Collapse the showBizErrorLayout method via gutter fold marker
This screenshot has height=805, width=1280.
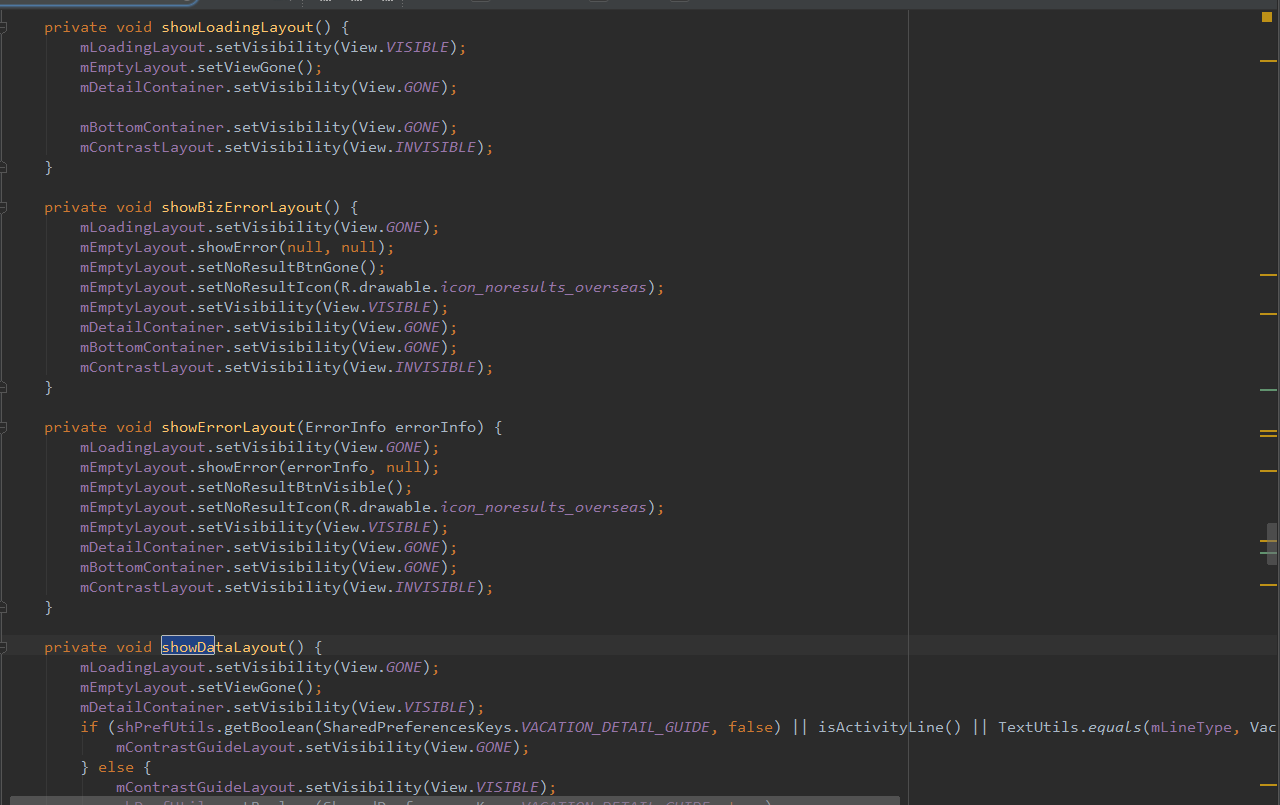4,207
